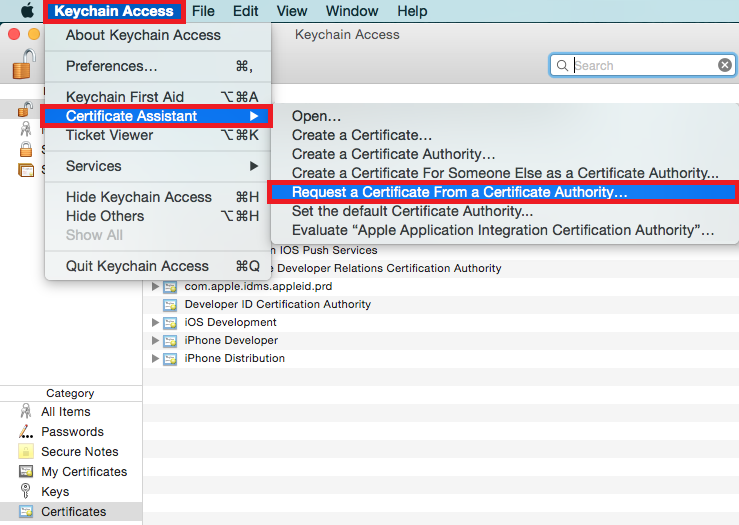Select the Secure Notes category label
The width and height of the screenshot is (739, 525).
point(80,451)
